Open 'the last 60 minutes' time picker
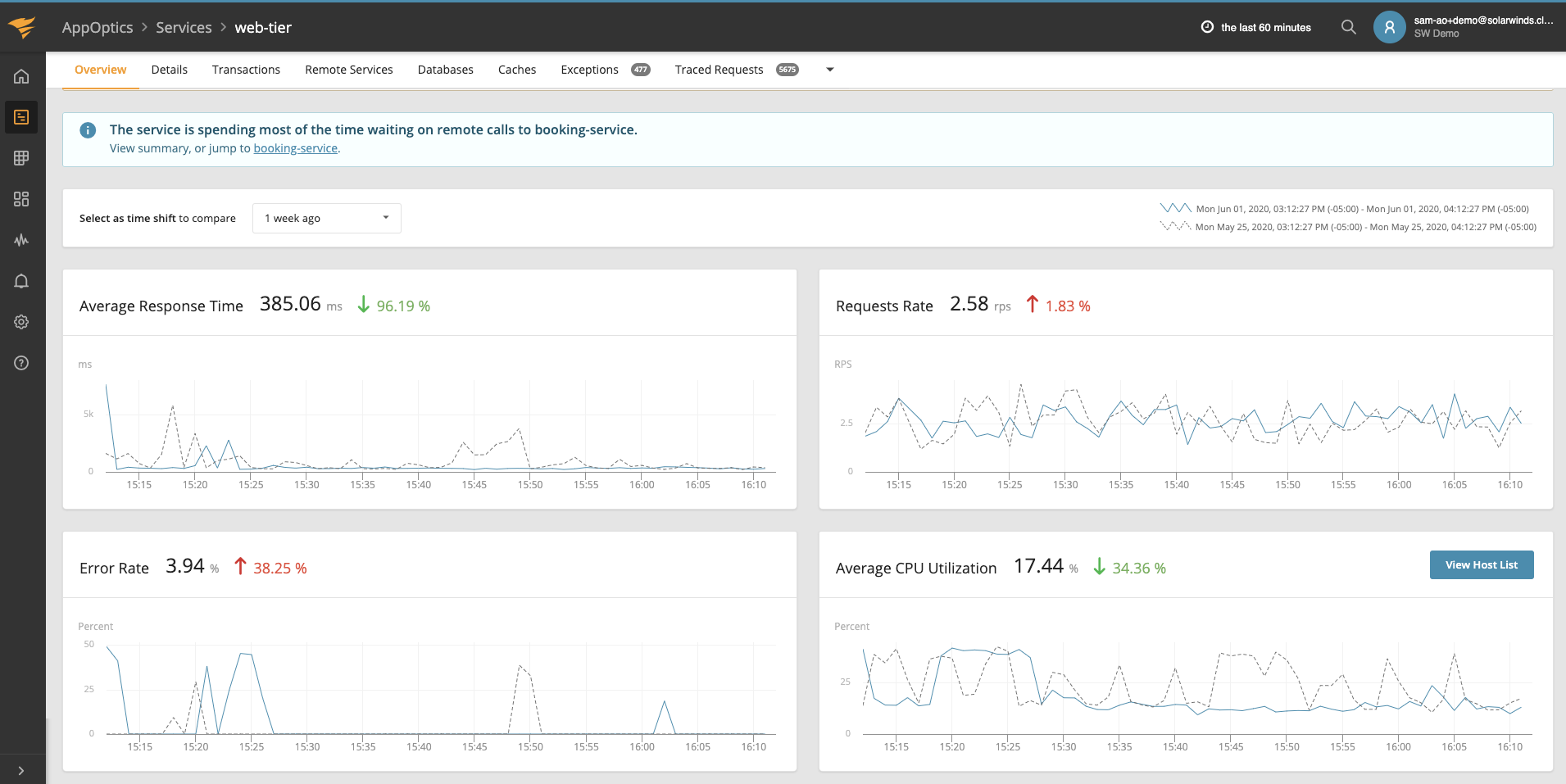 coord(1256,27)
